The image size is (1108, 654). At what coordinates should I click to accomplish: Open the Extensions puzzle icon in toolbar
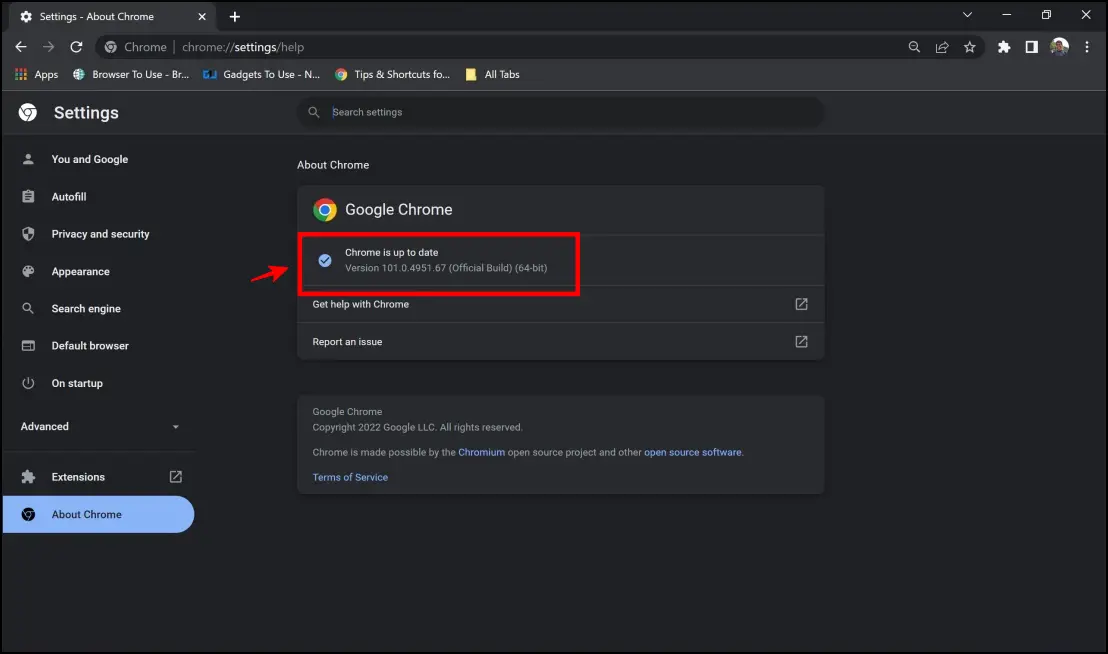point(1003,47)
